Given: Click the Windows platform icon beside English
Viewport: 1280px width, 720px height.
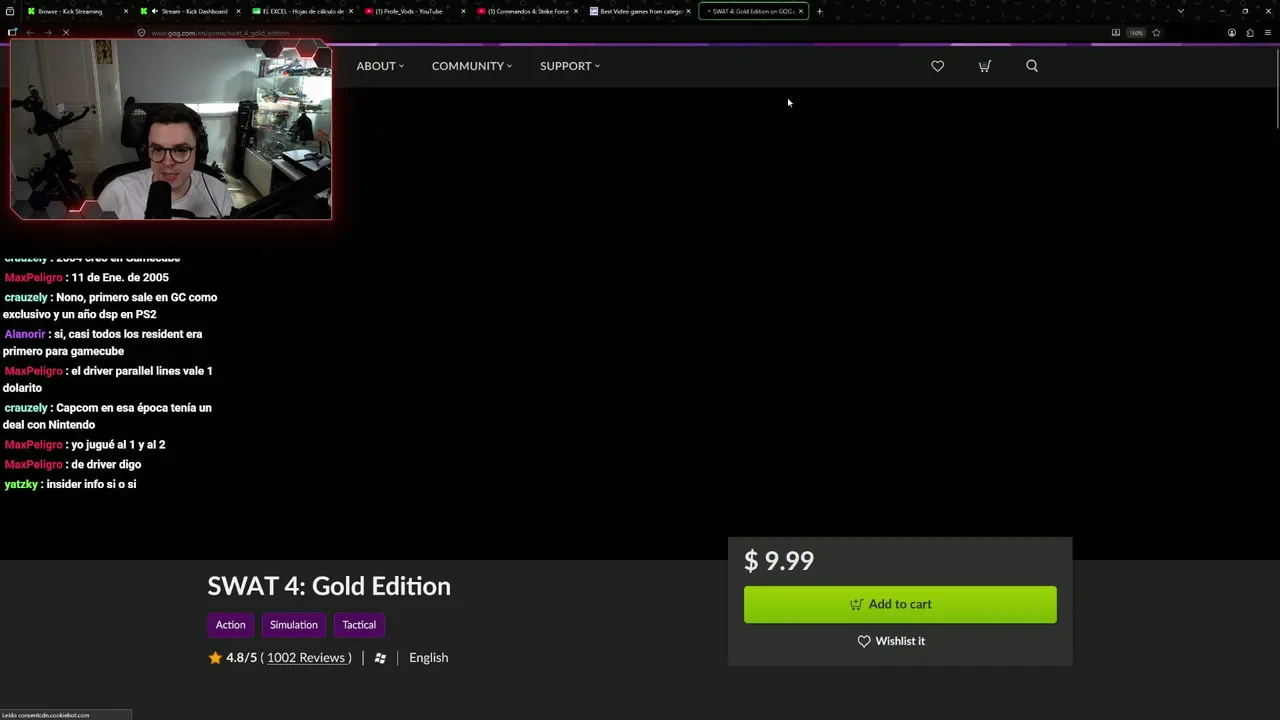Looking at the screenshot, I should click(380, 658).
